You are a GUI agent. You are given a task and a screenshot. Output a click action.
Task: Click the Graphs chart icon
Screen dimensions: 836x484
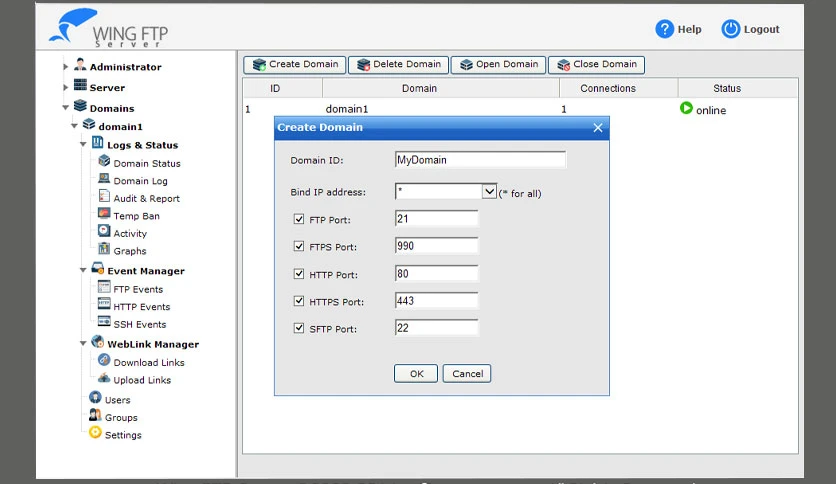pos(104,249)
